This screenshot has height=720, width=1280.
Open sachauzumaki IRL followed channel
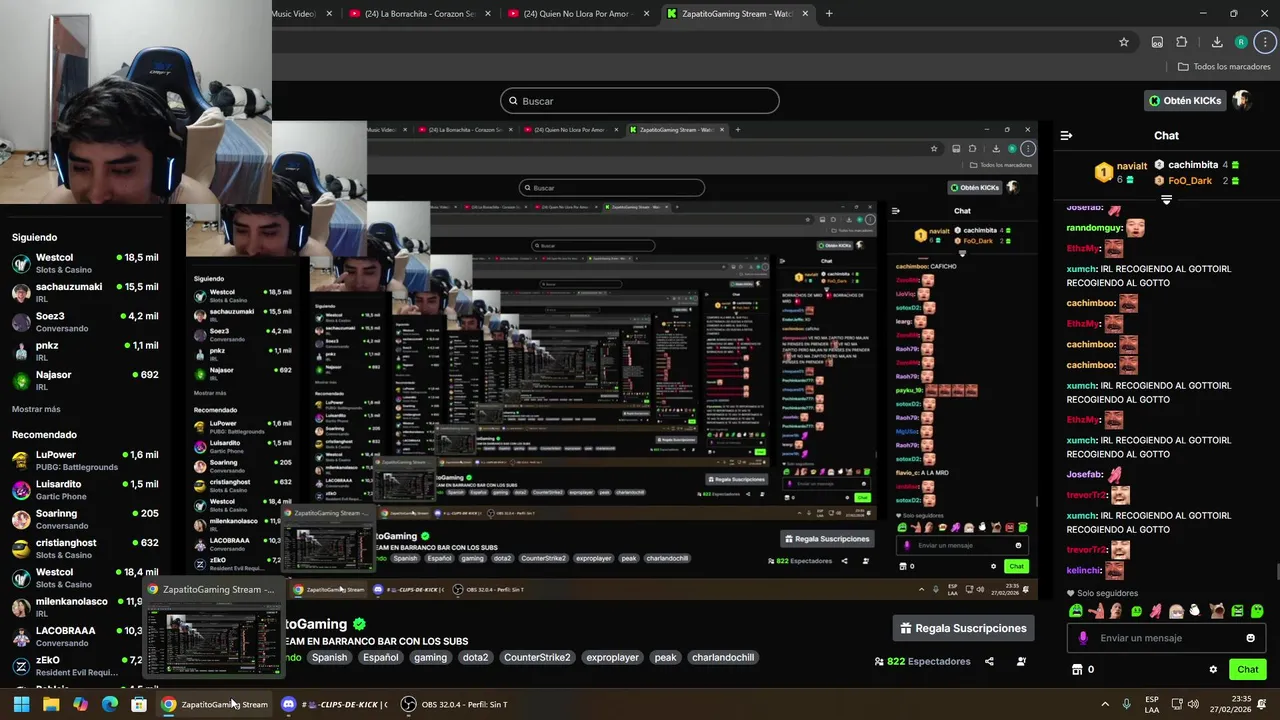85,292
